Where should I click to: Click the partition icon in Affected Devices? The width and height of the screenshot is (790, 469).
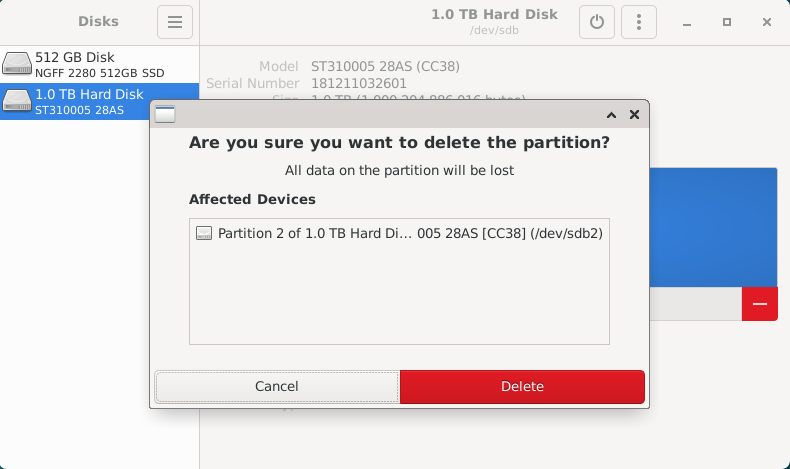point(204,233)
